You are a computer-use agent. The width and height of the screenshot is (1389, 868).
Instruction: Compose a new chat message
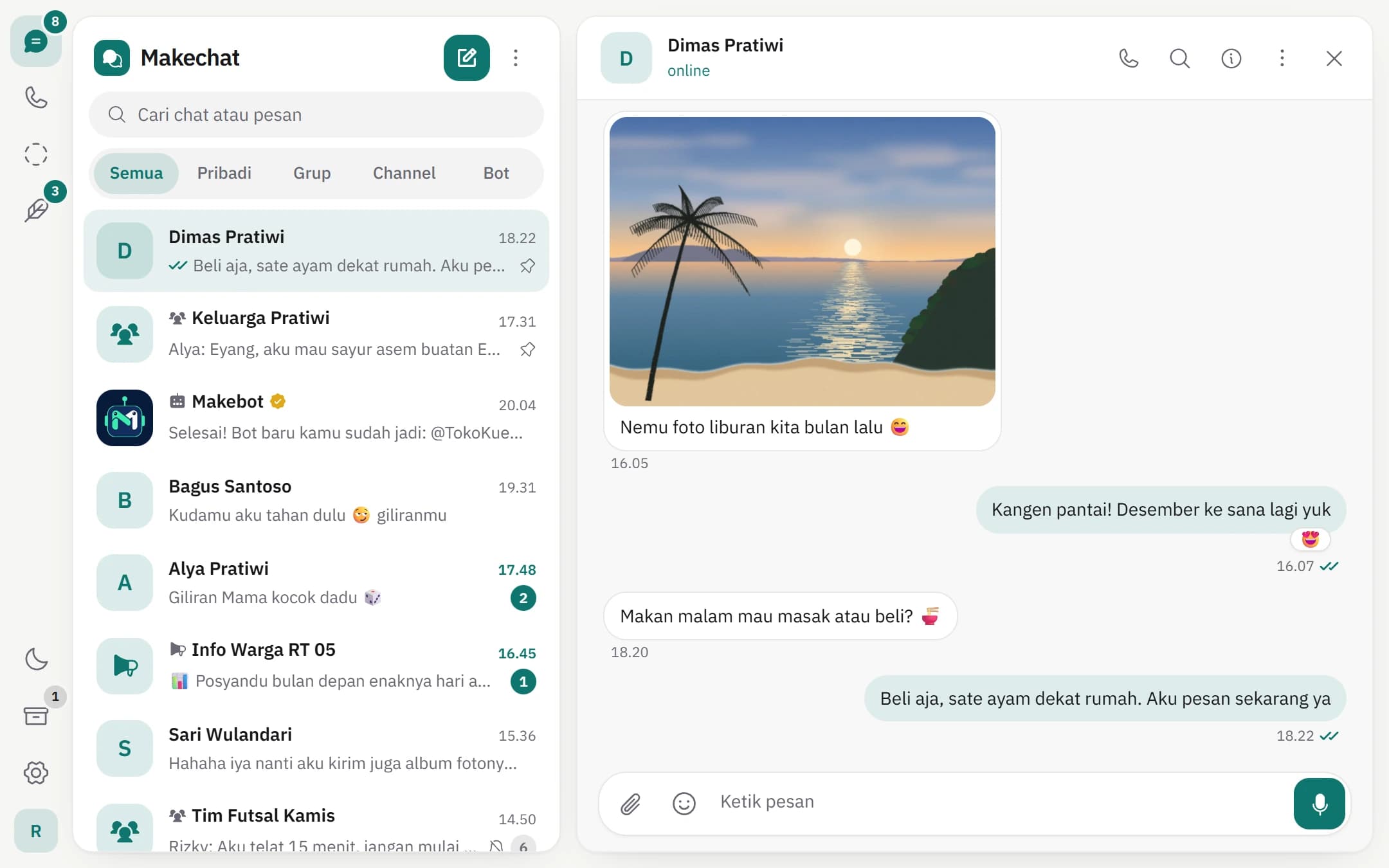click(467, 58)
